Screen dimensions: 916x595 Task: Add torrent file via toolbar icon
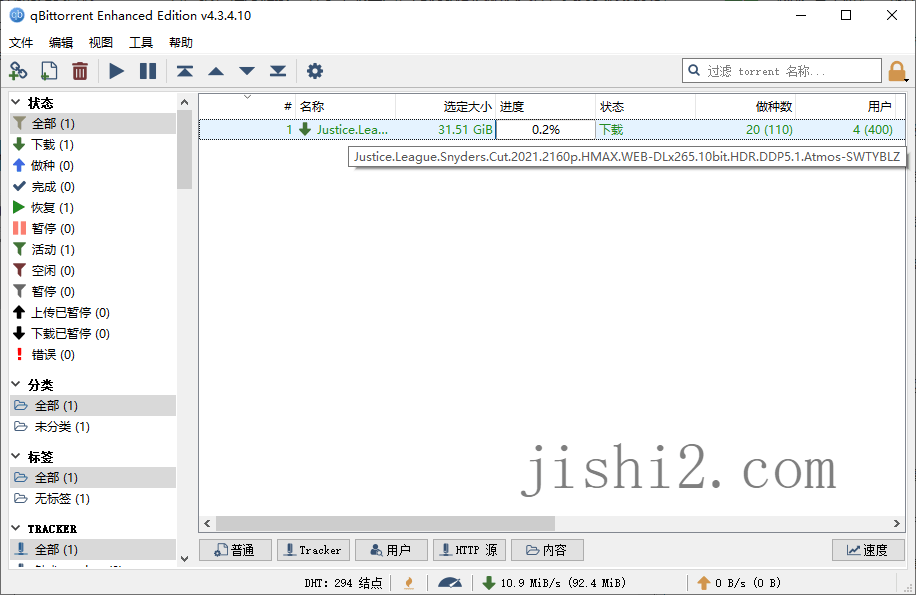pos(49,71)
